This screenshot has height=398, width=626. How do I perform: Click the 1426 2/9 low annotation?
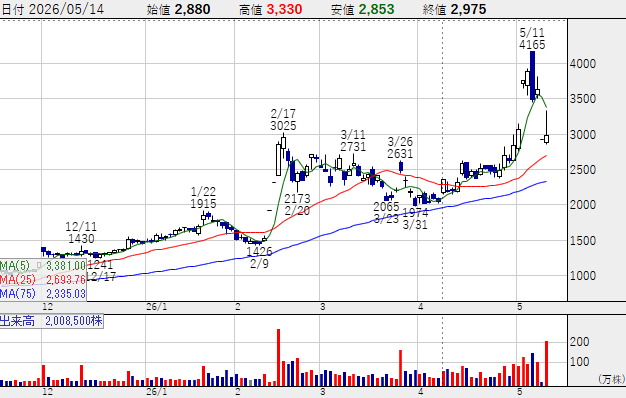259,257
